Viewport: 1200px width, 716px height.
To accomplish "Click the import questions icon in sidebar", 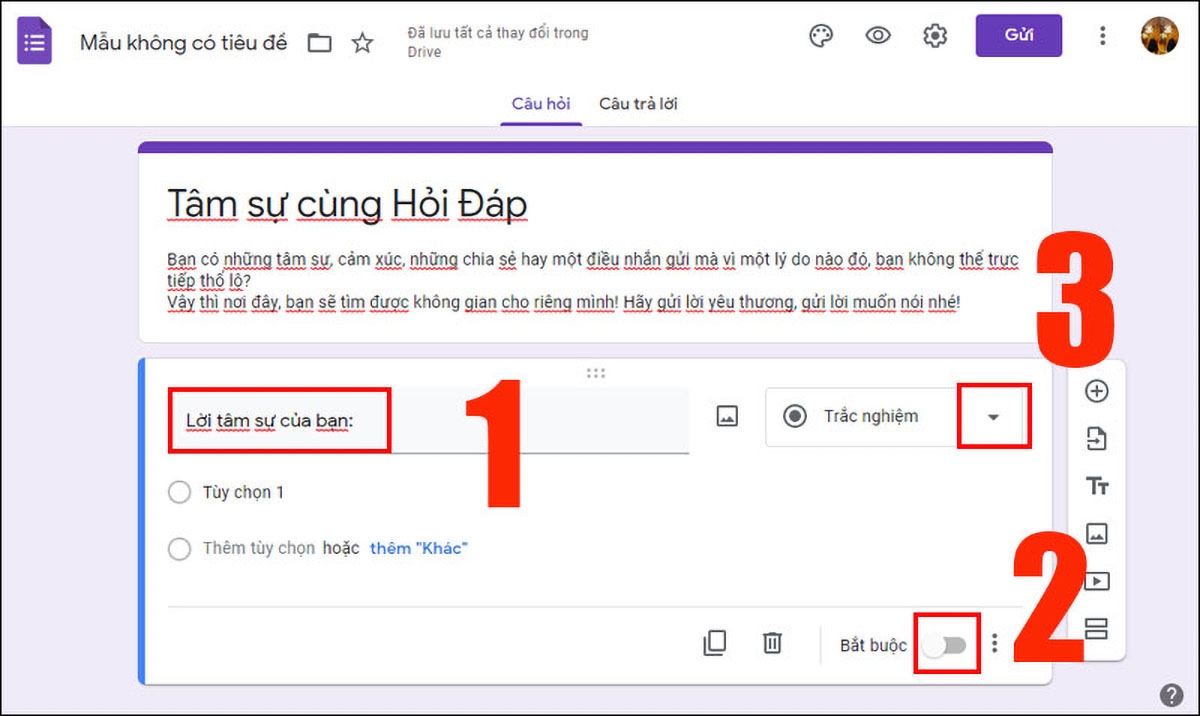I will pos(1097,439).
